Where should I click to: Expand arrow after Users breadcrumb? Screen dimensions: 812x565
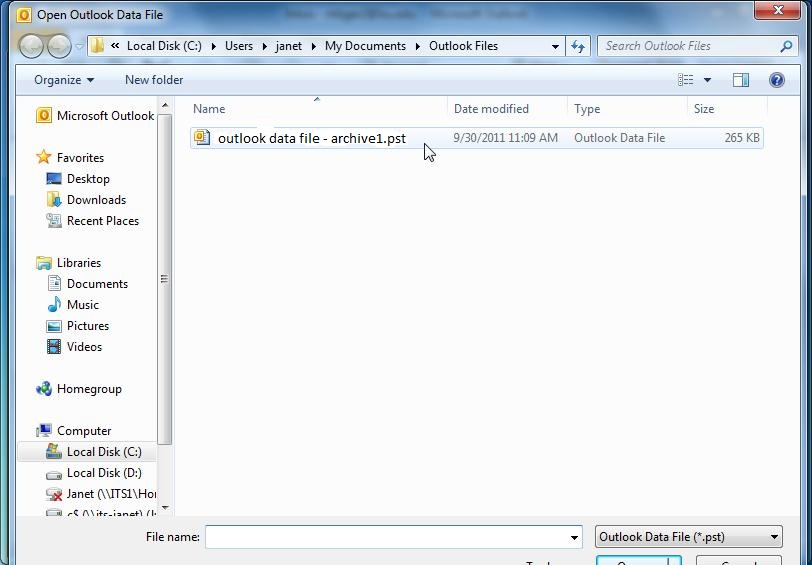[264, 47]
